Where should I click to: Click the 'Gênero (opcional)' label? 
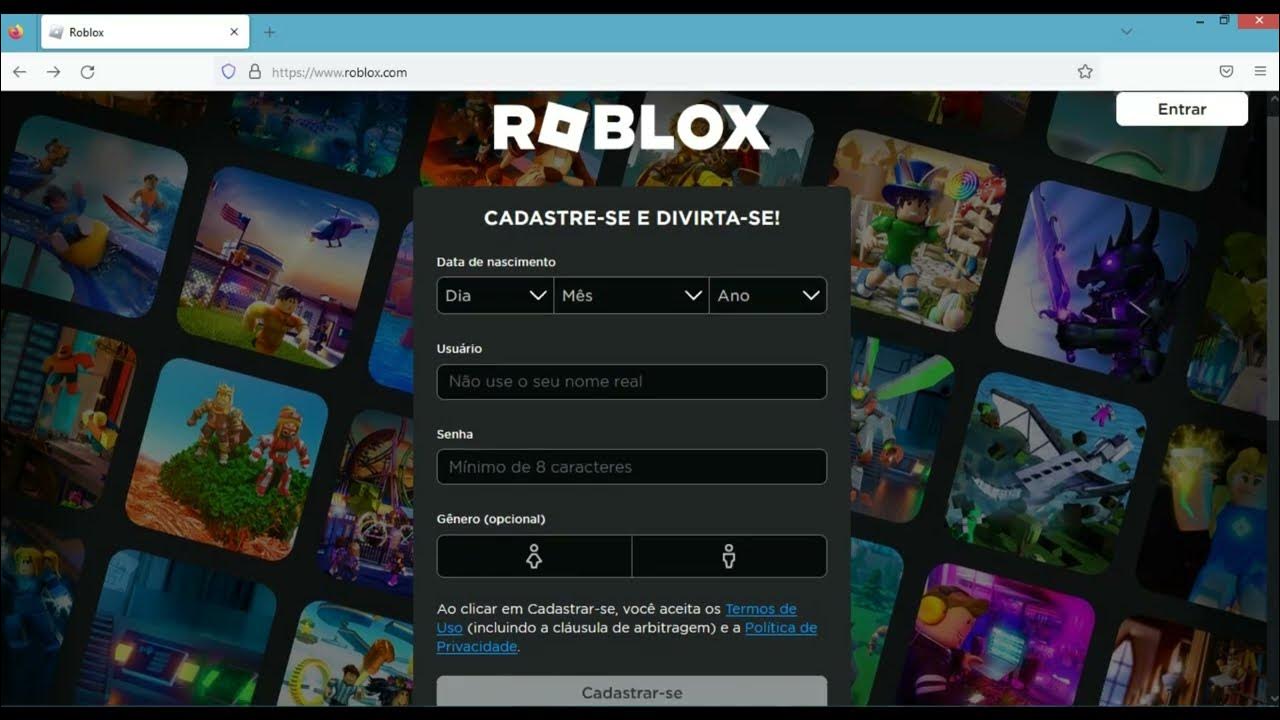tap(491, 519)
